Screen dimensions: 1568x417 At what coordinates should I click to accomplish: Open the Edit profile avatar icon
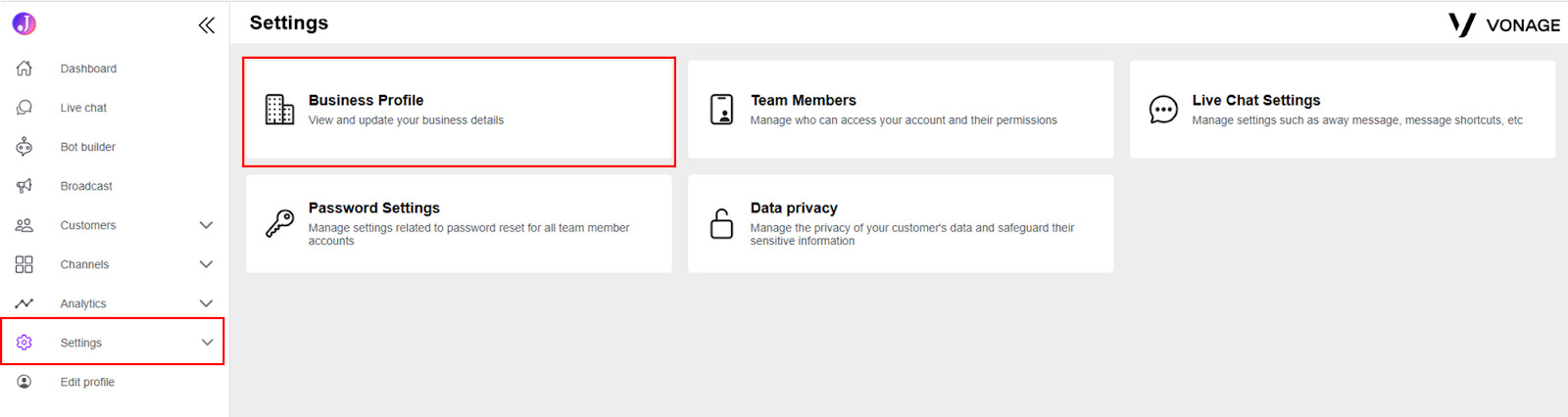pos(24,382)
